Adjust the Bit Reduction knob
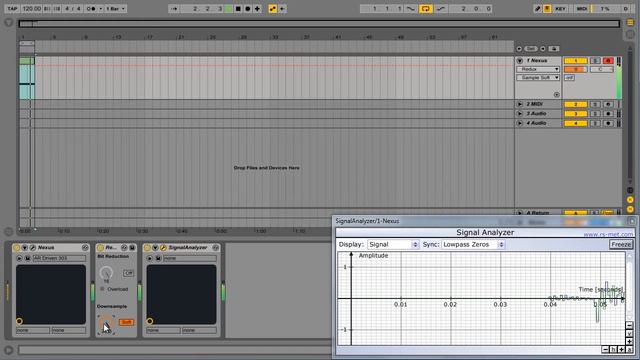640x360 pixels. click(x=106, y=273)
